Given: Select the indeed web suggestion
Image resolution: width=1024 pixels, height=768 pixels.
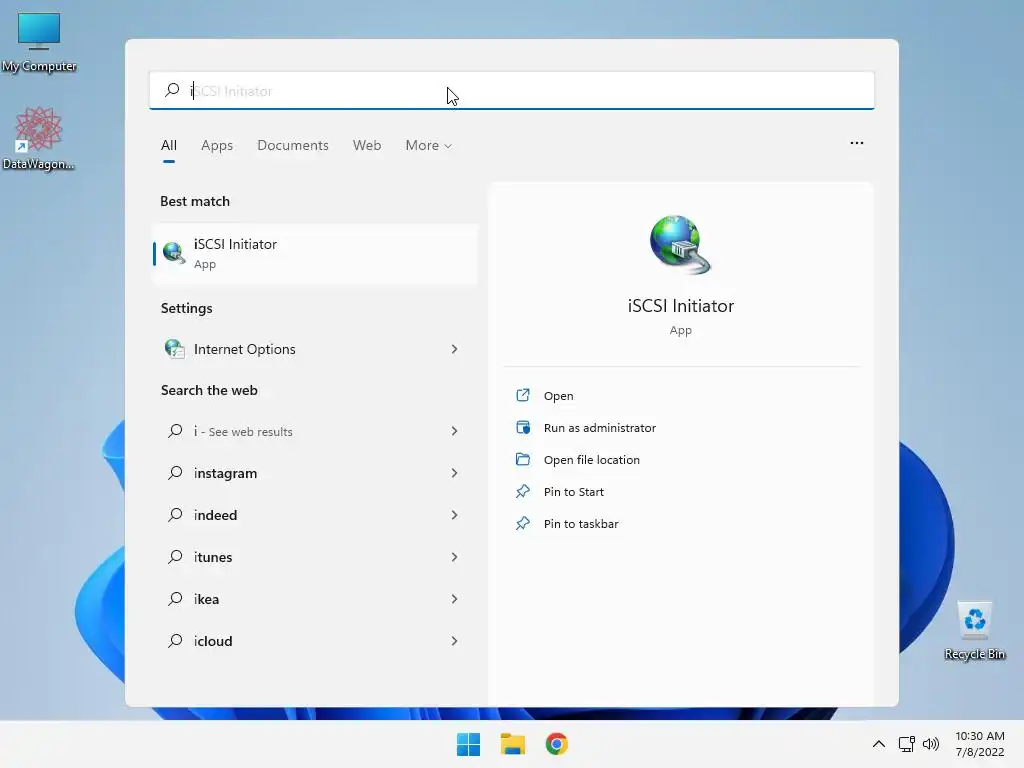Looking at the screenshot, I should click(x=315, y=515).
